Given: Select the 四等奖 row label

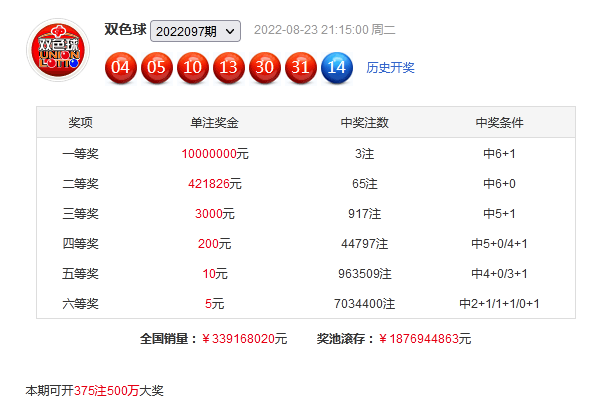Looking at the screenshot, I should click(80, 244).
